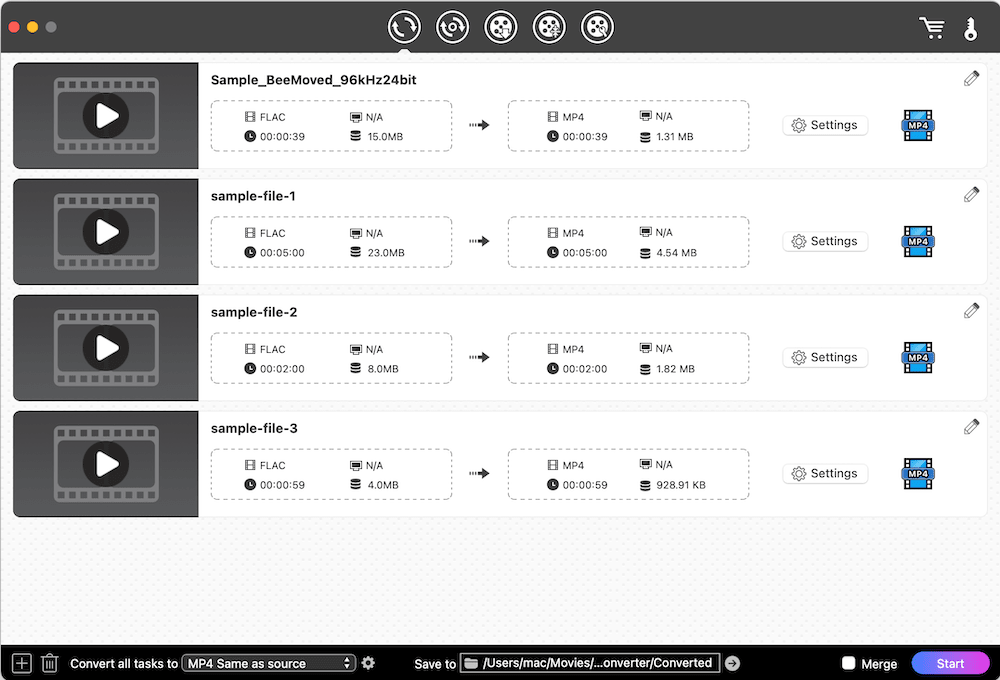Image resolution: width=1000 pixels, height=680 pixels.
Task: Click the pencil icon for sample-file-3
Action: pyautogui.click(x=971, y=427)
